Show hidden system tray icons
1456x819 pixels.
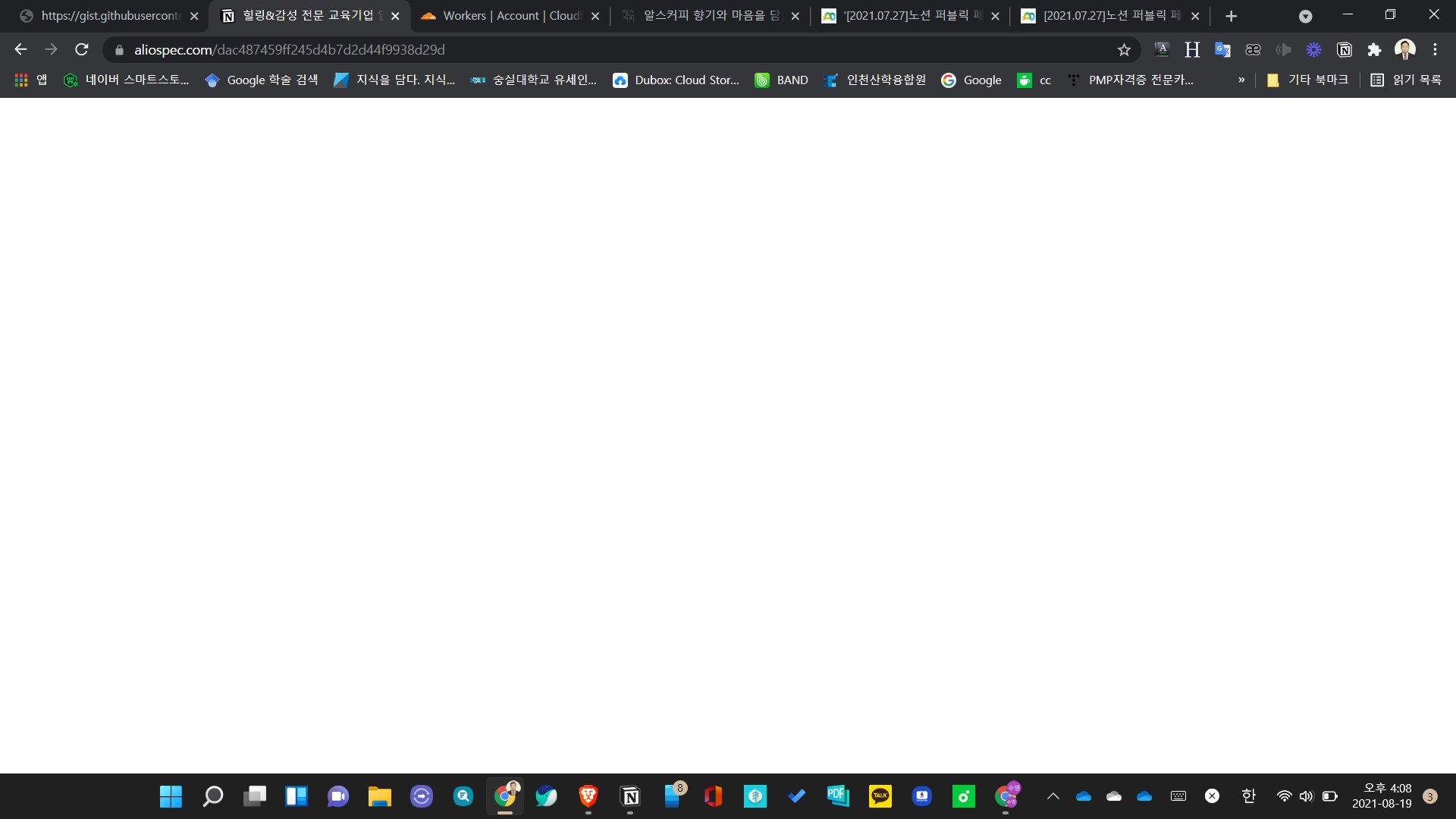tap(1053, 796)
